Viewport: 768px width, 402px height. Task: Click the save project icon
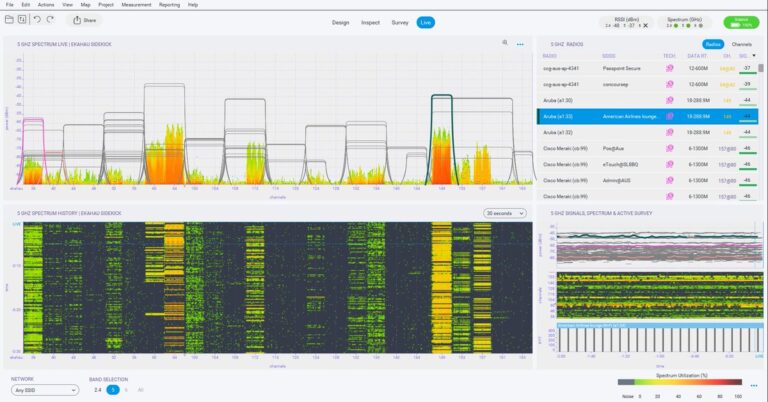pyautogui.click(x=22, y=20)
